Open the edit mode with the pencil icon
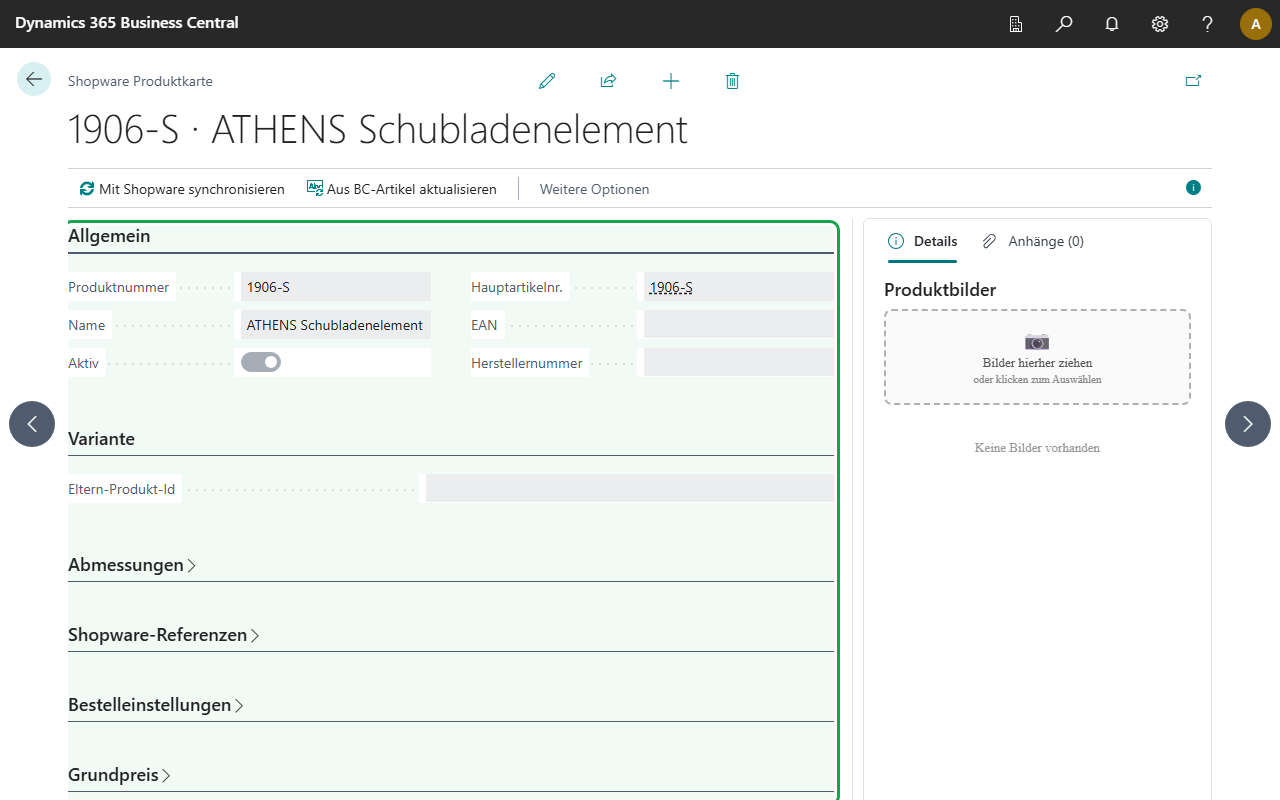The height and width of the screenshot is (800, 1280). pyautogui.click(x=546, y=81)
